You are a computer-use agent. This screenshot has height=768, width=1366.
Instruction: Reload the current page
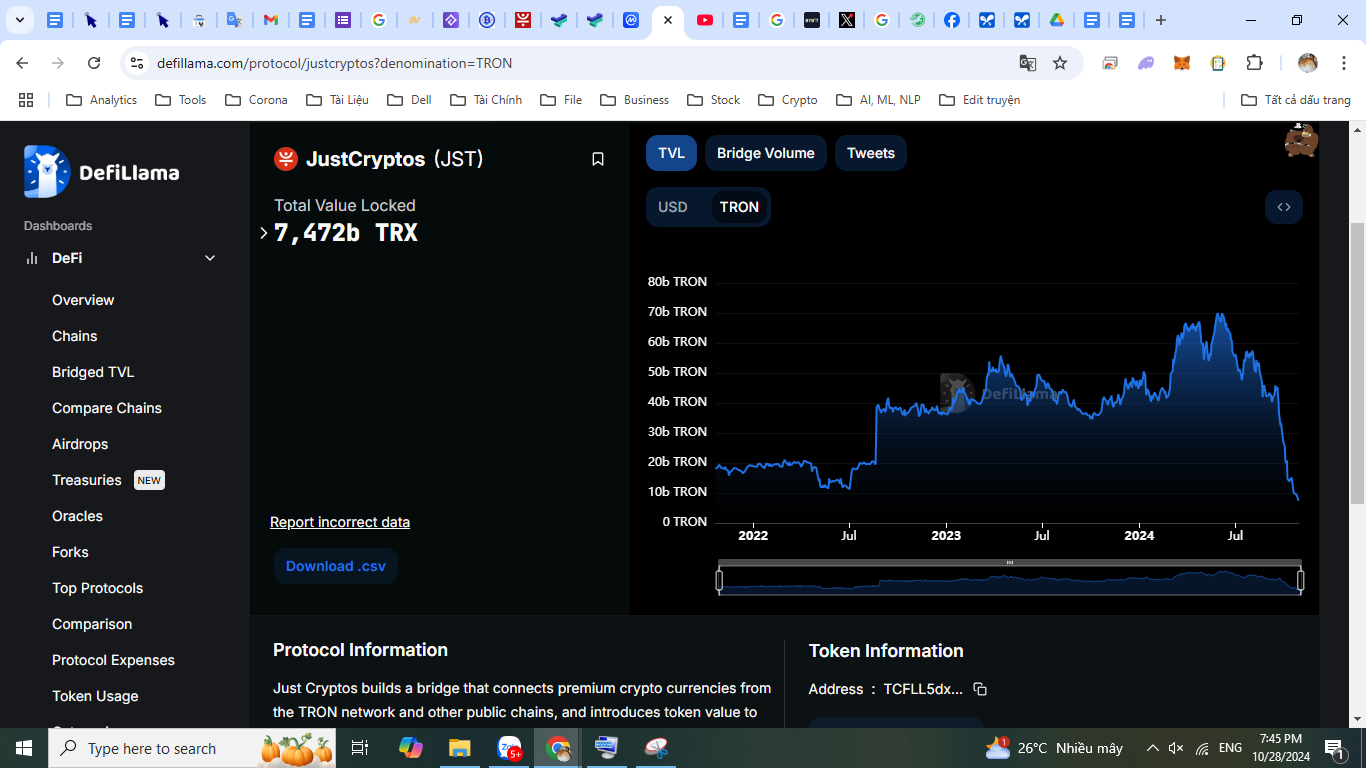pyautogui.click(x=94, y=63)
